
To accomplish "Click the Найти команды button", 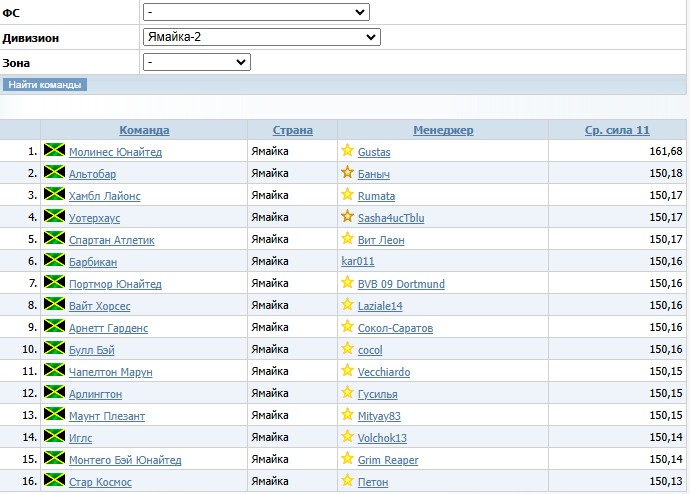I will 44,84.
